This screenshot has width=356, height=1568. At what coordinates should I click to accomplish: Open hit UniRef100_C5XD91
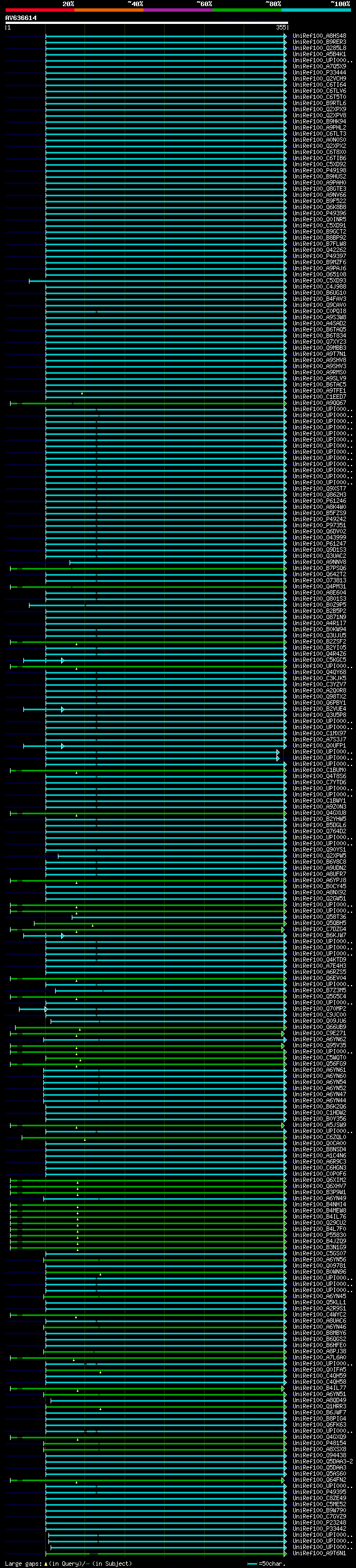click(x=319, y=225)
